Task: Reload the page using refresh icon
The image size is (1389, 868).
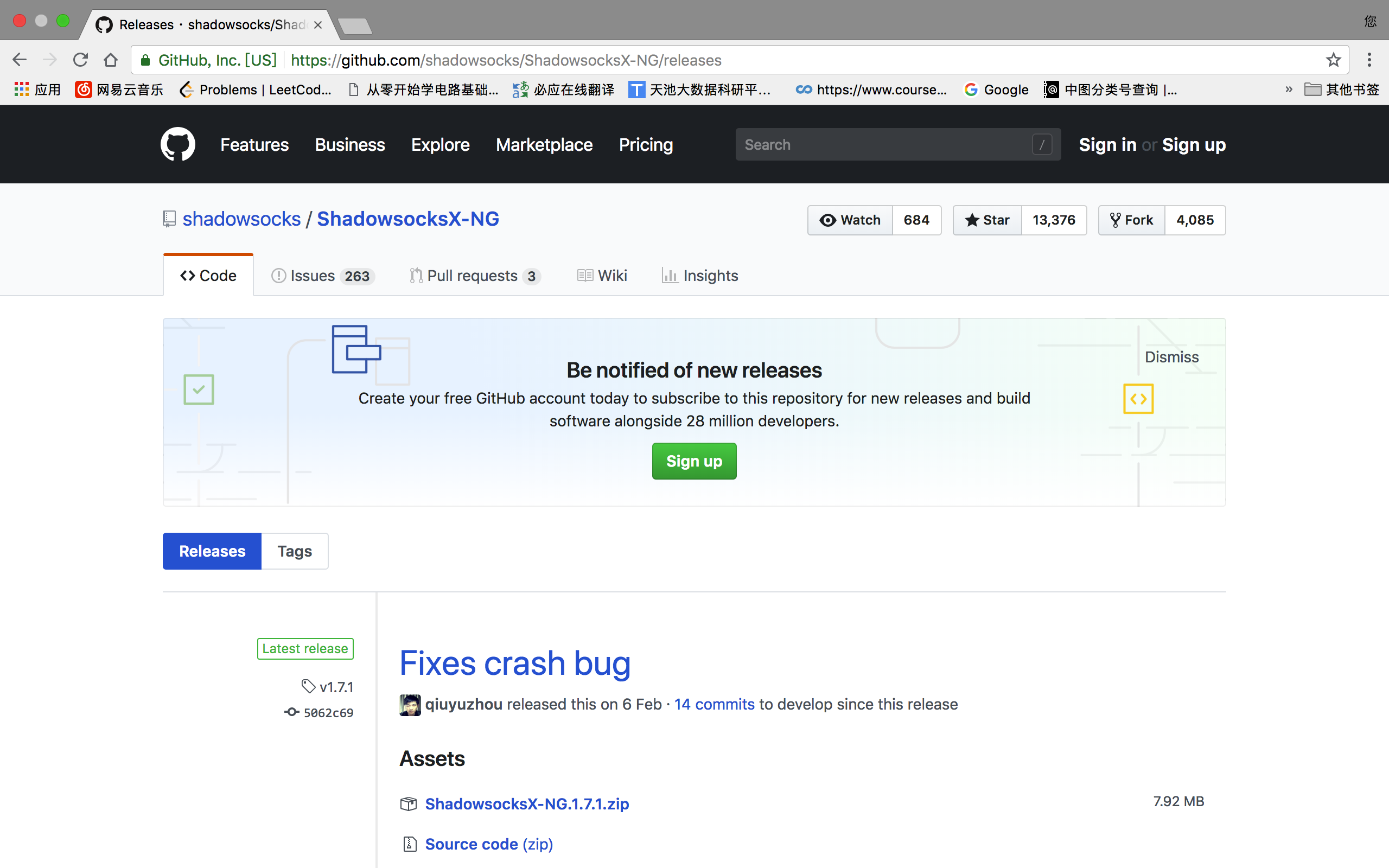Action: 80,60
